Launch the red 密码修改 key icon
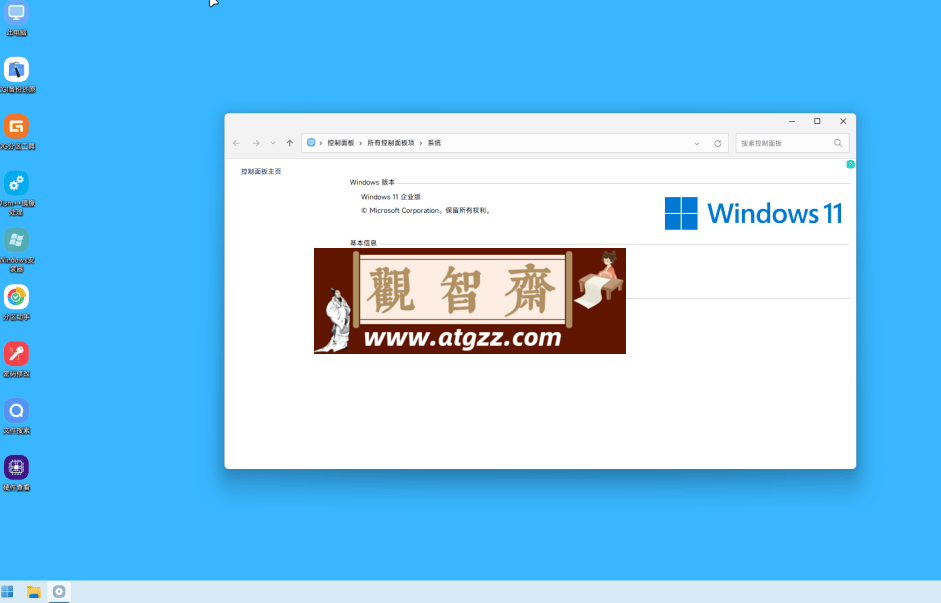Viewport: 941px width, 603px height. (x=16, y=359)
